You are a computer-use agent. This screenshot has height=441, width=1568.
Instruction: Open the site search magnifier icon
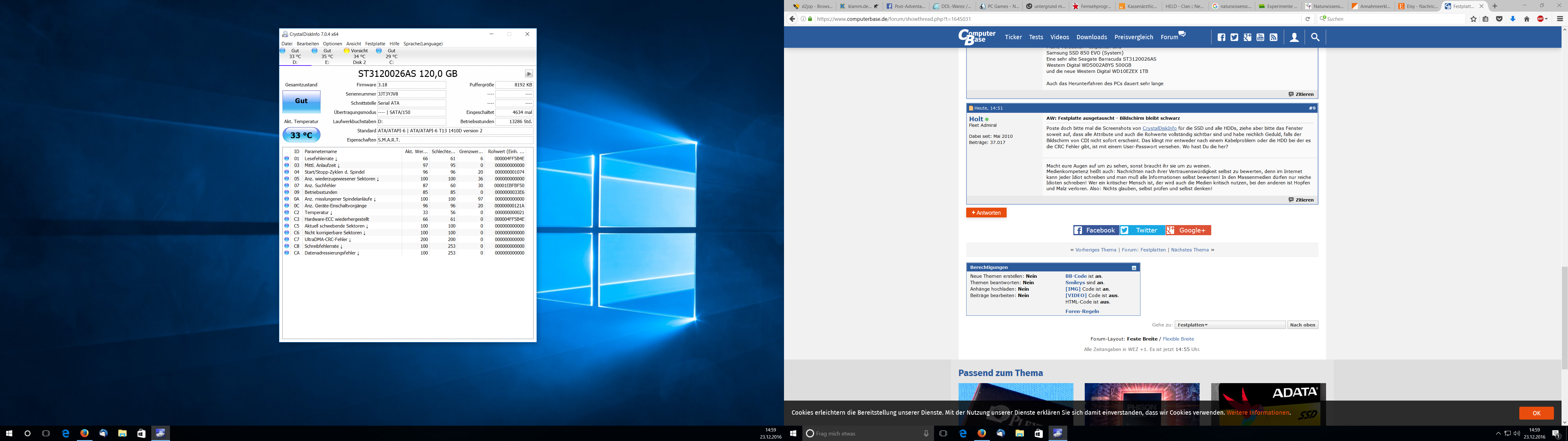1315,37
